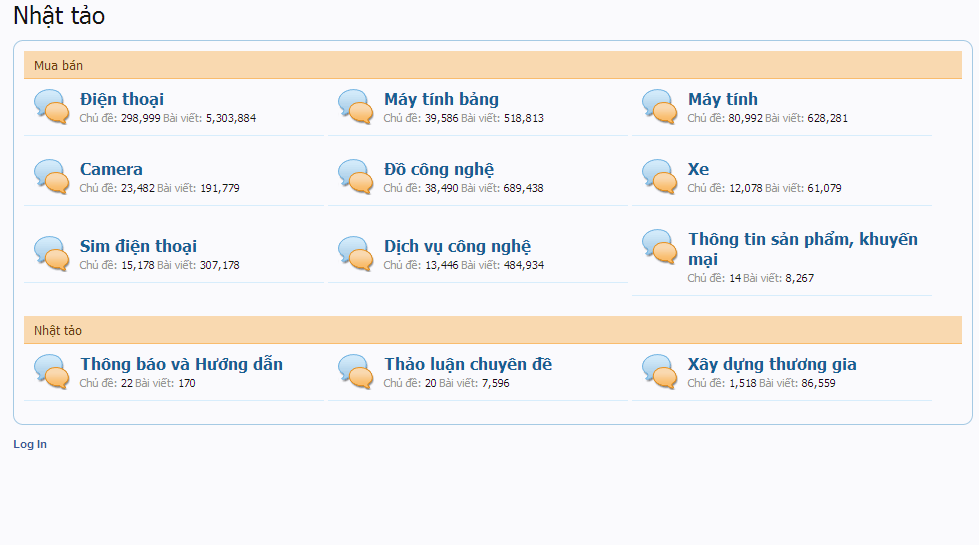Open Thông tin sản phẩm, khuyến mại forum

click(x=802, y=240)
